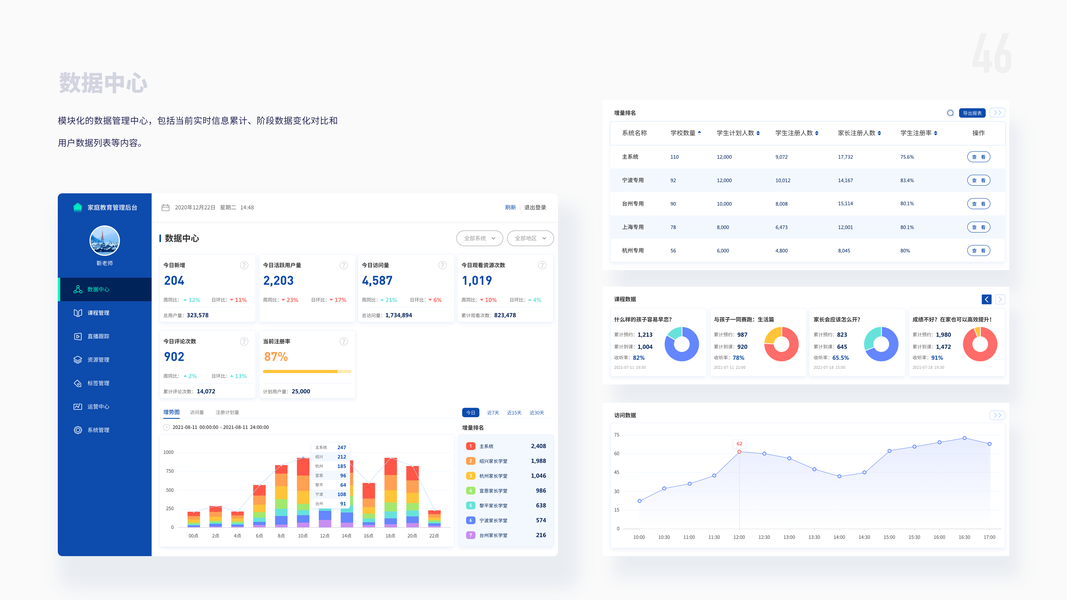
Task: Click the double-arrow icon in 访问数据 panel
Action: tap(997, 416)
